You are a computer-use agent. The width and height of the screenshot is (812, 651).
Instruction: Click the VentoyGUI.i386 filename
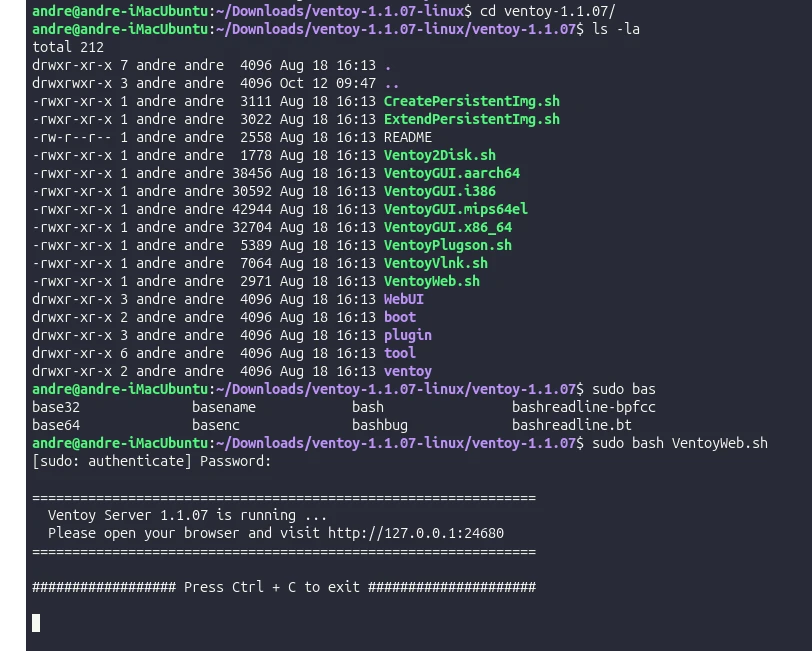[440, 191]
